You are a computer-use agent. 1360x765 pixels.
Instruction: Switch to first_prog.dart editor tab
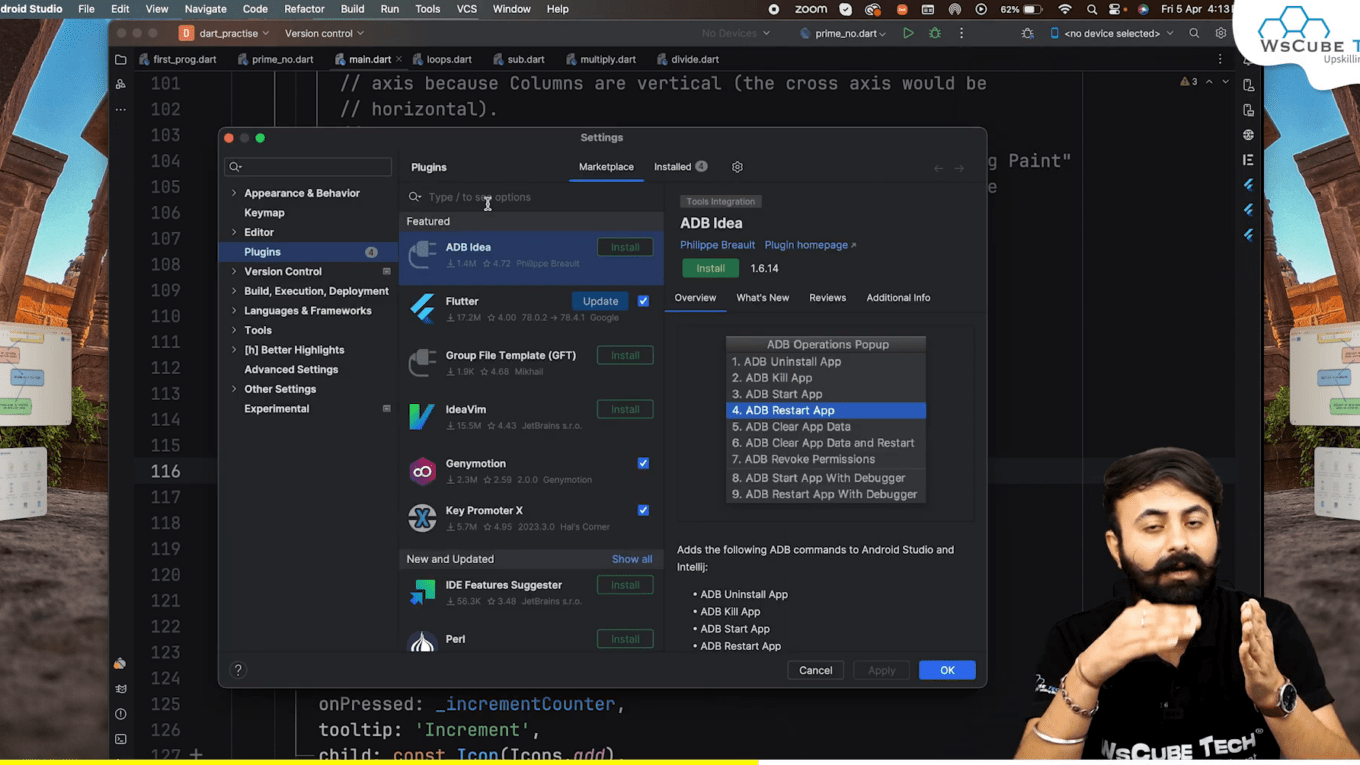pyautogui.click(x=177, y=59)
